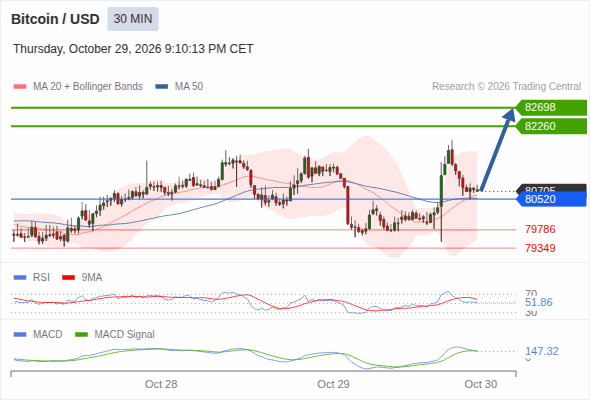Click the Oct 30 date axis label
Image resolution: width=590 pixels, height=400 pixels.
click(481, 384)
